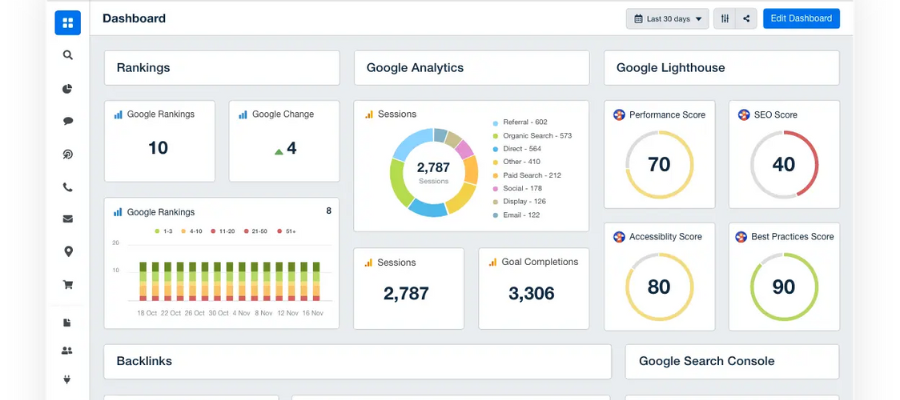Image resolution: width=900 pixels, height=400 pixels.
Task: Toggle the 1-3 legend series
Action: click(x=164, y=231)
